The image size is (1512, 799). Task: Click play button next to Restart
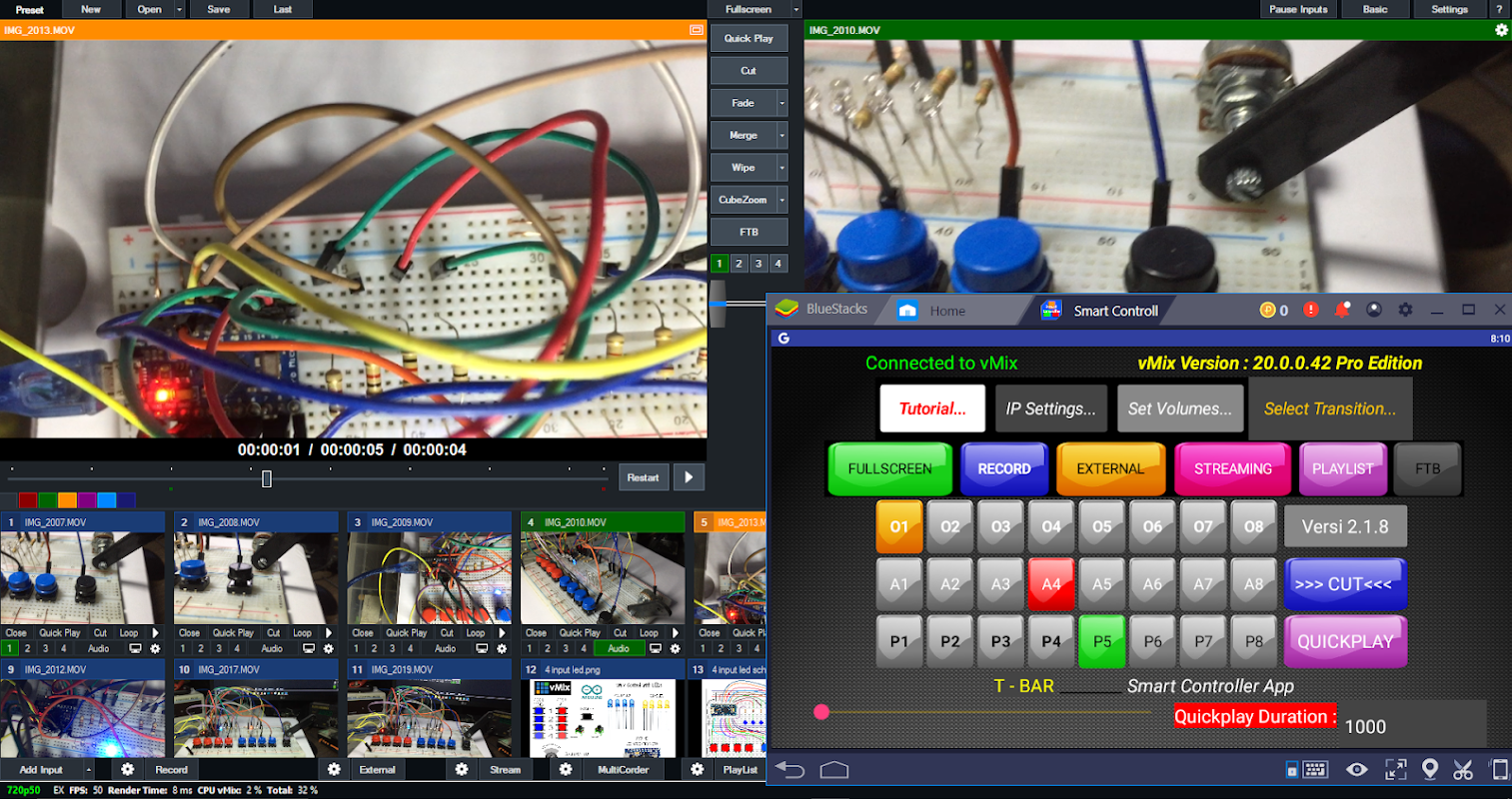pyautogui.click(x=689, y=477)
